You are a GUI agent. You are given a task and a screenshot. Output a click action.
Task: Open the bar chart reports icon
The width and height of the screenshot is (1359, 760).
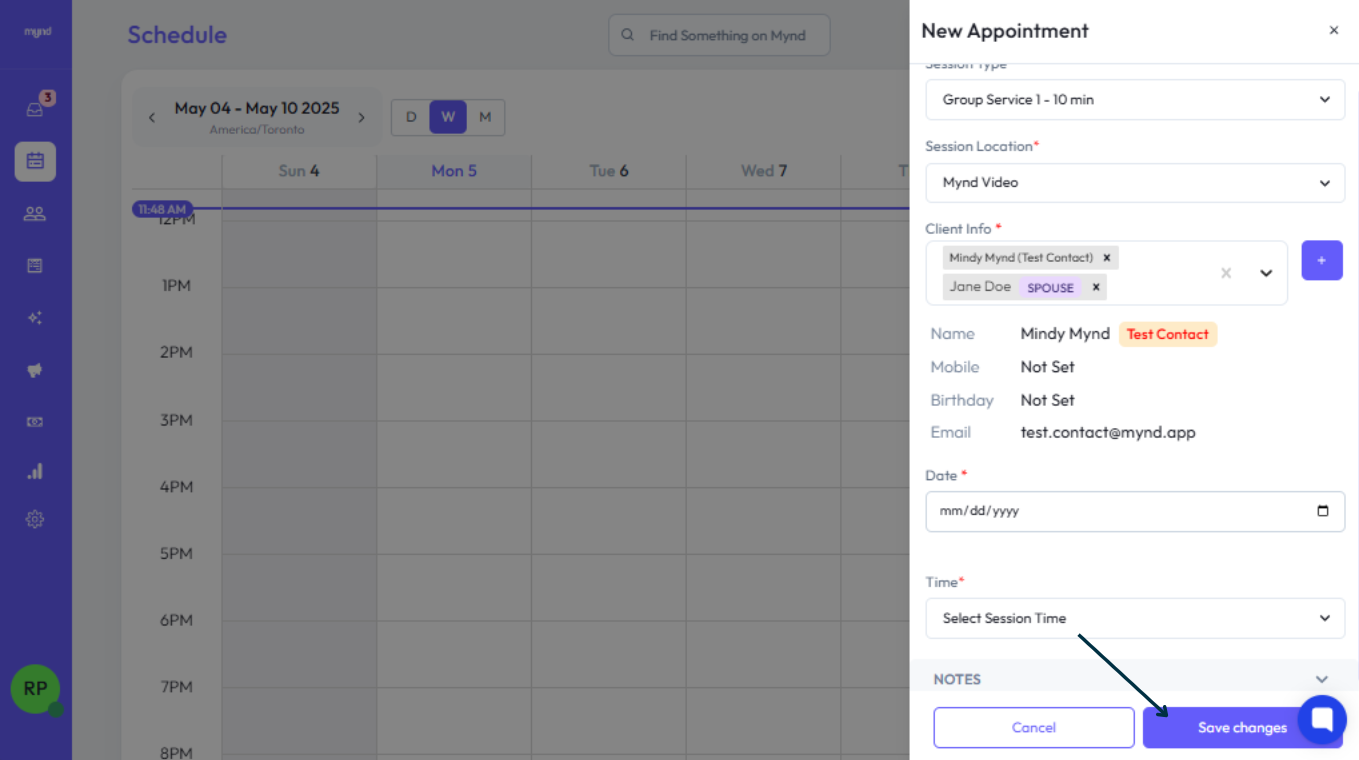click(x=35, y=471)
